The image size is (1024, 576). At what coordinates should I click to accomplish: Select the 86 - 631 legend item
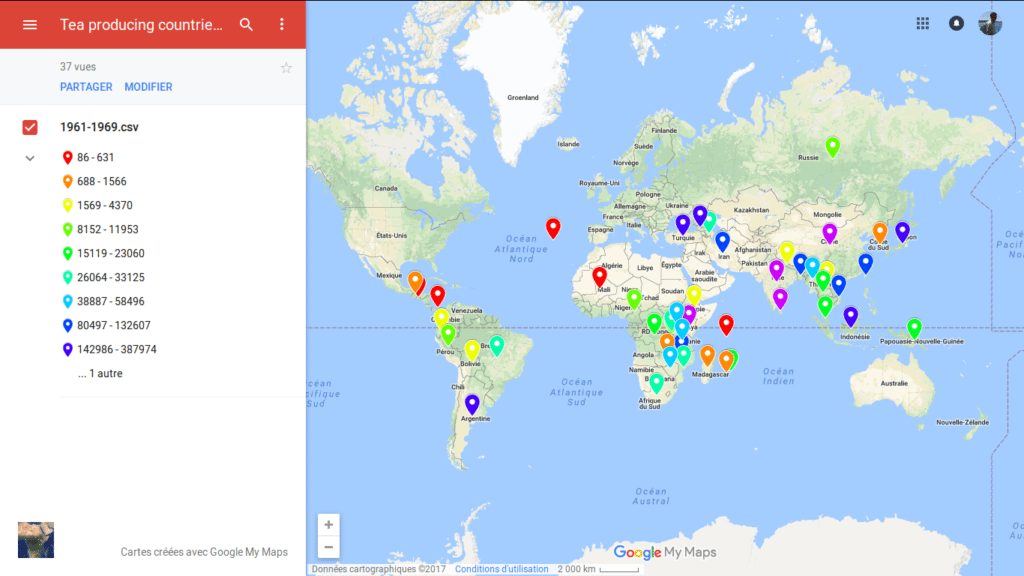point(88,157)
